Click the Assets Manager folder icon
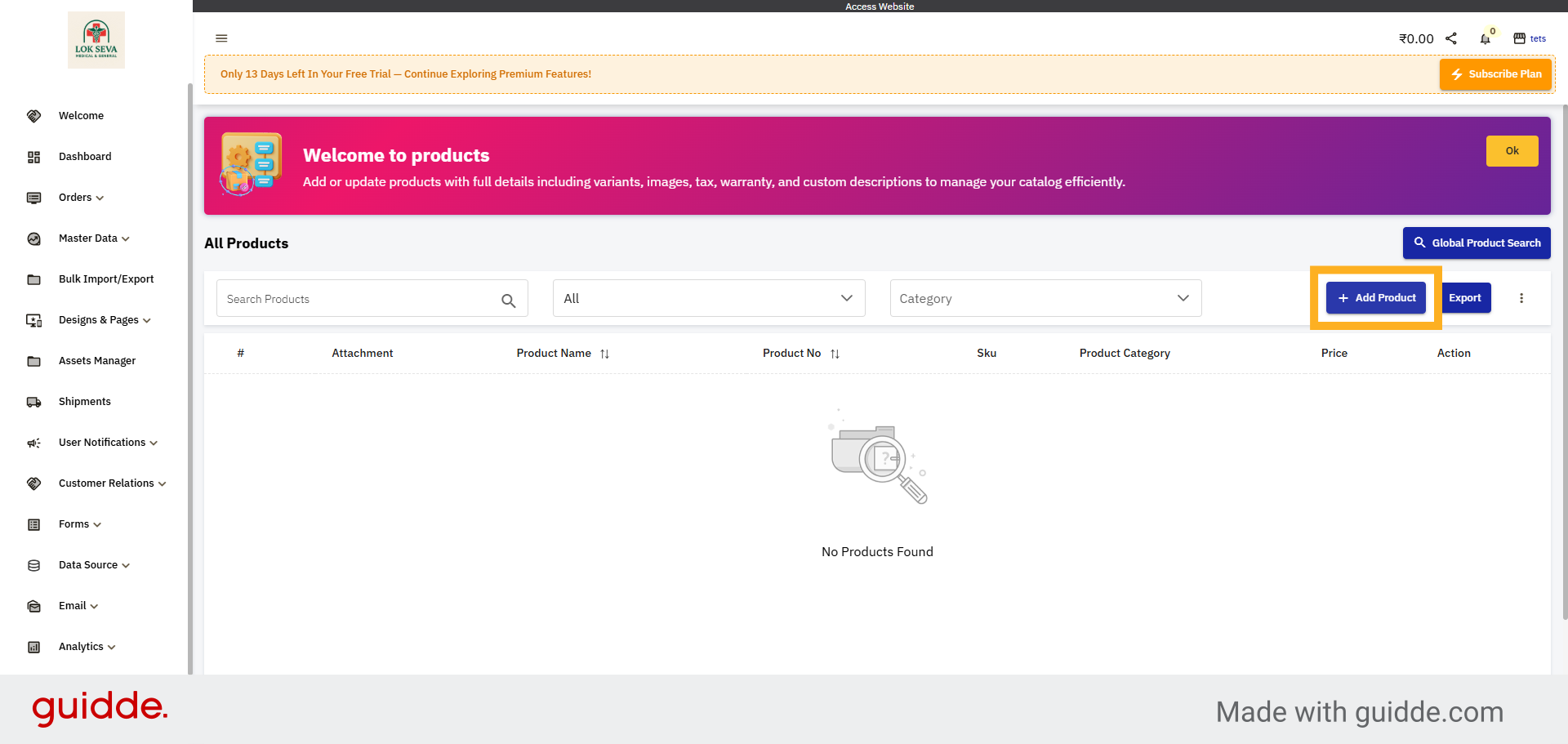This screenshot has height=744, width=1568. point(33,361)
